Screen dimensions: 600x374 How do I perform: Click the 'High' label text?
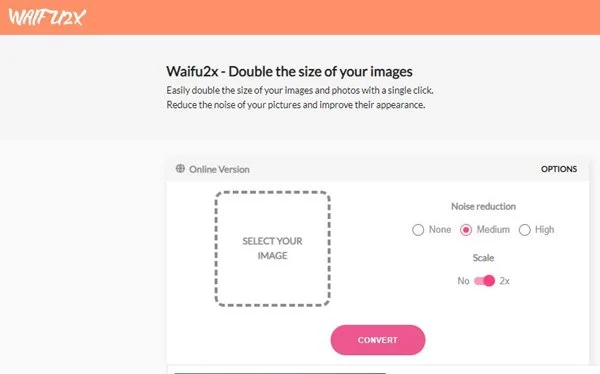[545, 230]
